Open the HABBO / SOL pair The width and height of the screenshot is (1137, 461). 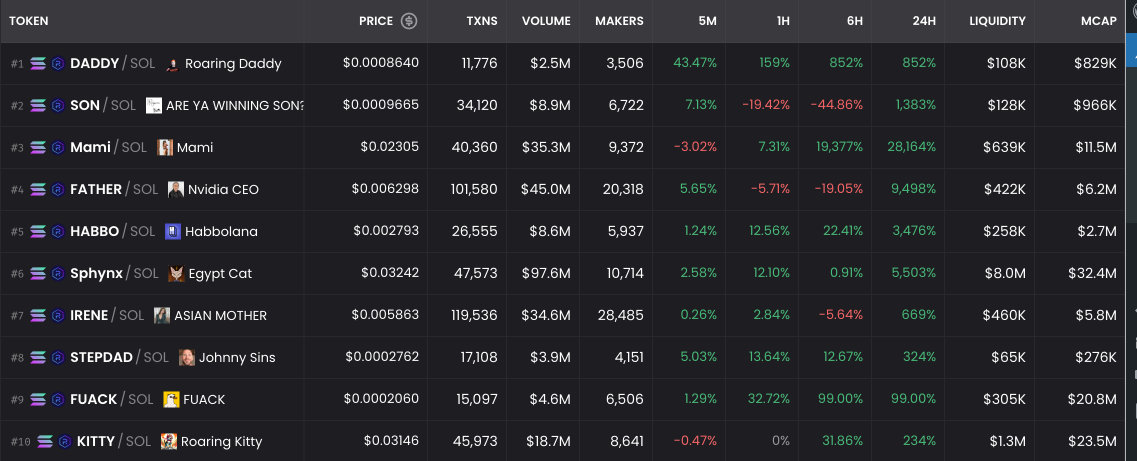pyautogui.click(x=112, y=232)
